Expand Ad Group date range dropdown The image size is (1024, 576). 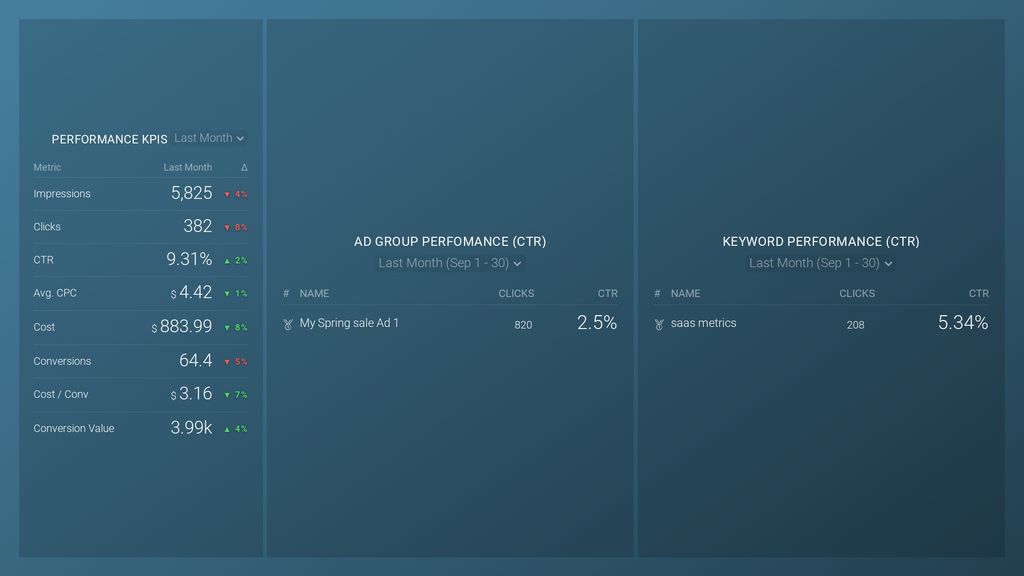click(450, 263)
